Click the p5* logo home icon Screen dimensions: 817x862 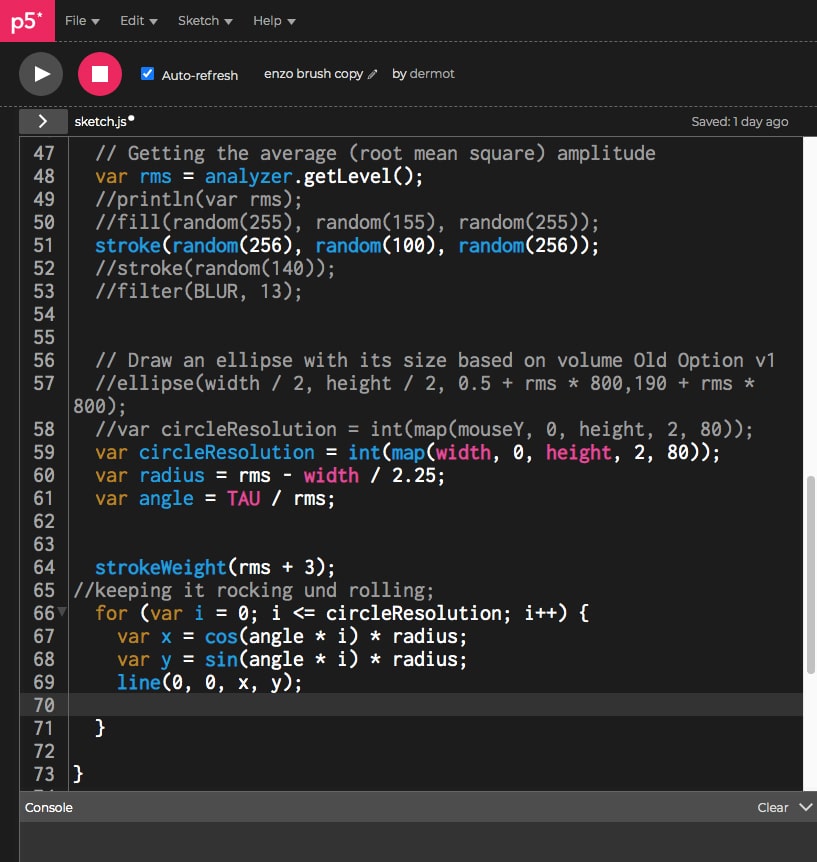[27, 21]
